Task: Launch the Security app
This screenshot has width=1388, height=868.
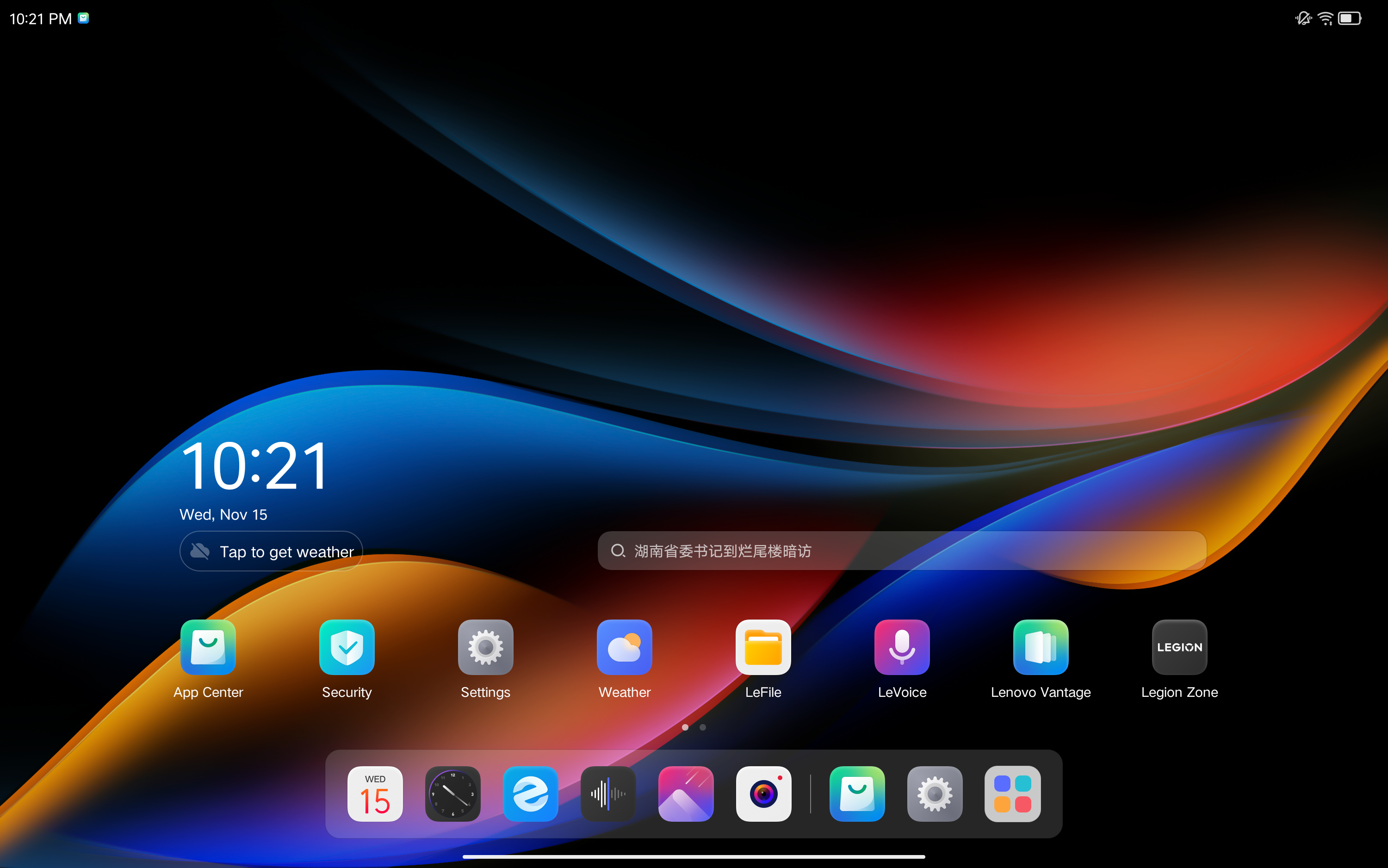Action: point(347,647)
